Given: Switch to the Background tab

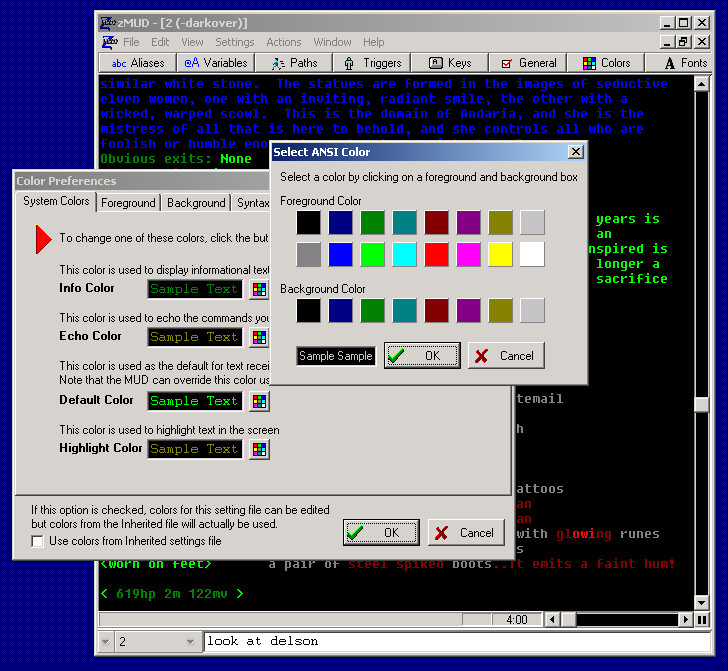Looking at the screenshot, I should pyautogui.click(x=196, y=203).
